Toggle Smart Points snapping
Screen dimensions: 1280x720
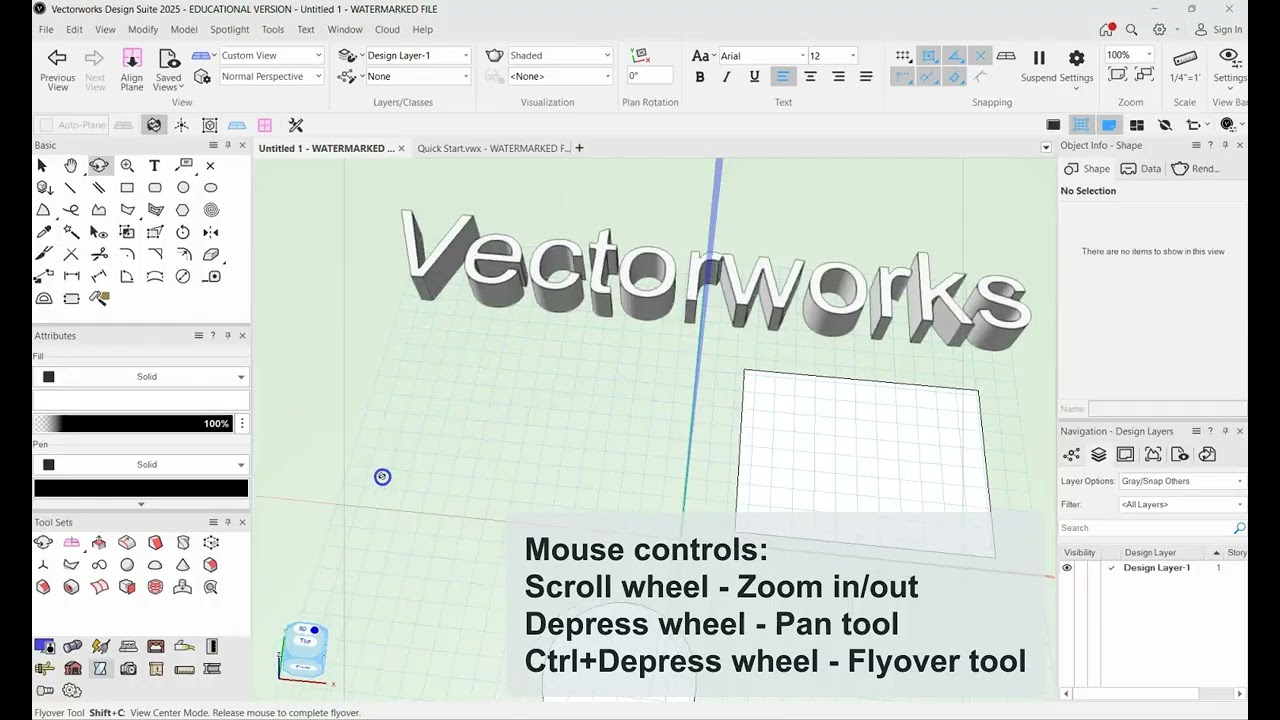click(903, 77)
